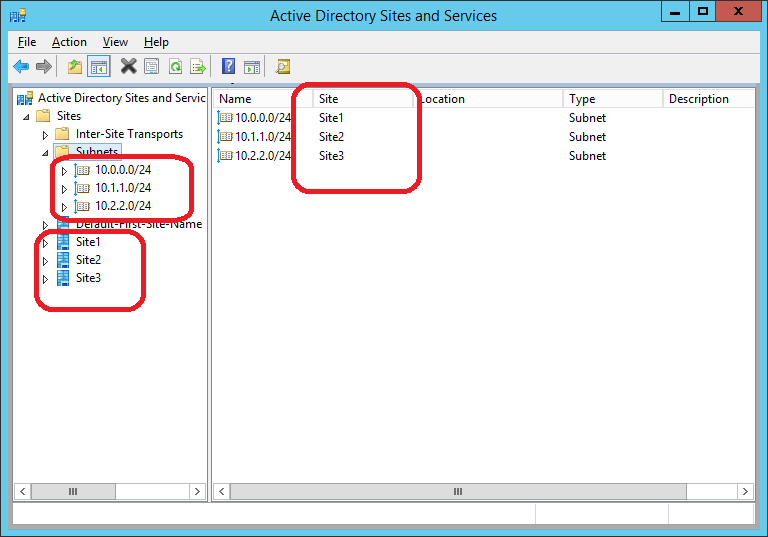Image resolution: width=768 pixels, height=537 pixels.
Task: Expand the Site2 tree node
Action: pos(45,261)
